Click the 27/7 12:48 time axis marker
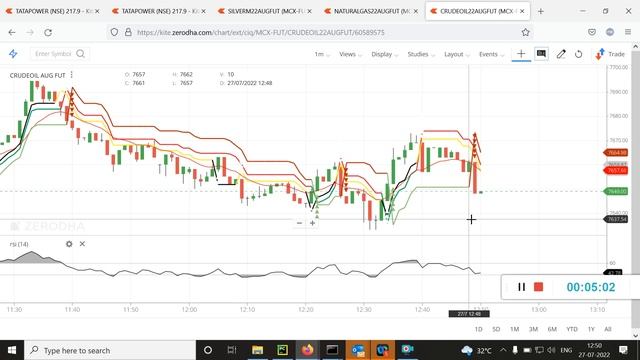This screenshot has width=640, height=360. pyautogui.click(x=469, y=314)
